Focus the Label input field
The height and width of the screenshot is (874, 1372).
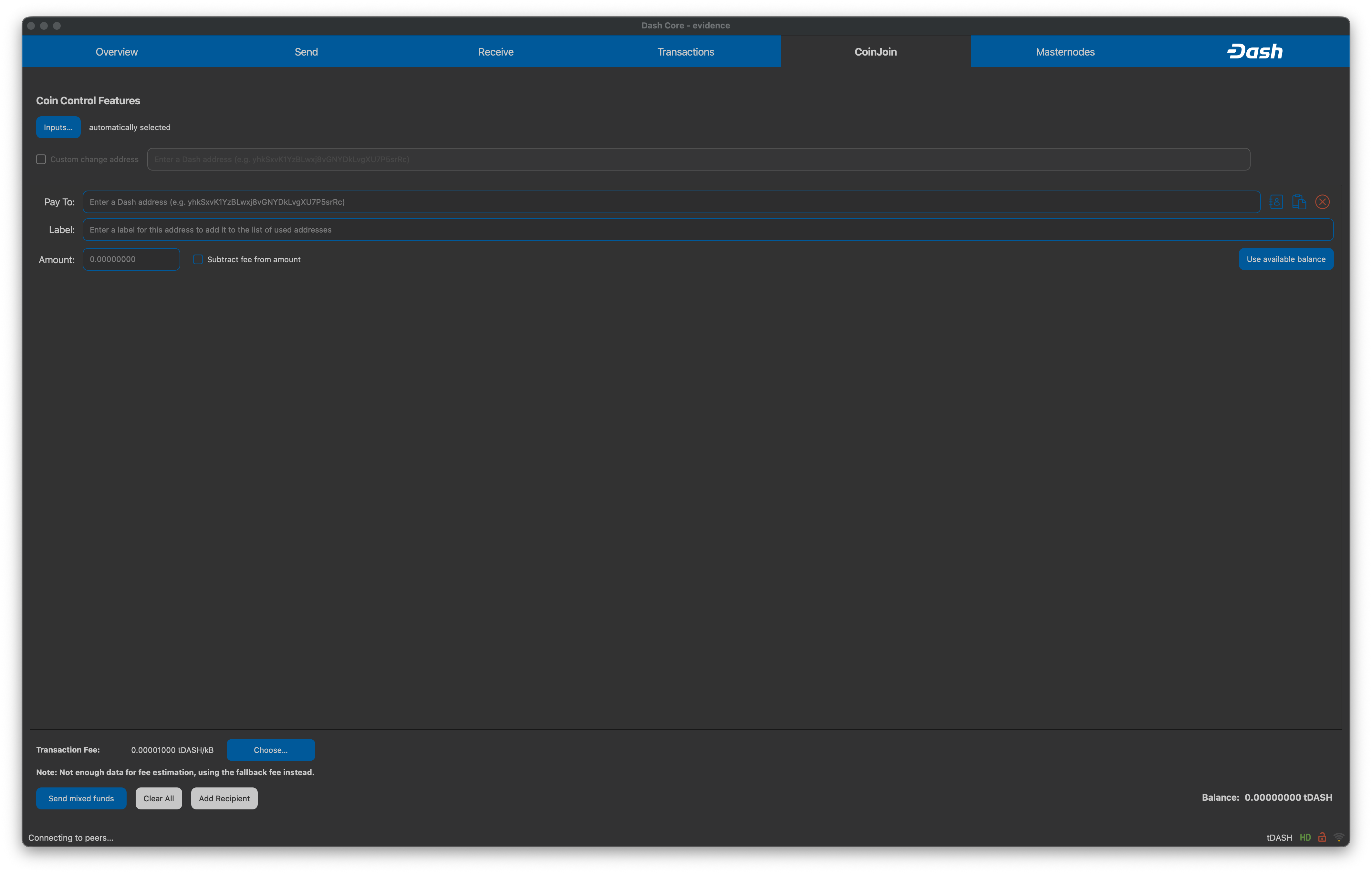[x=708, y=230]
